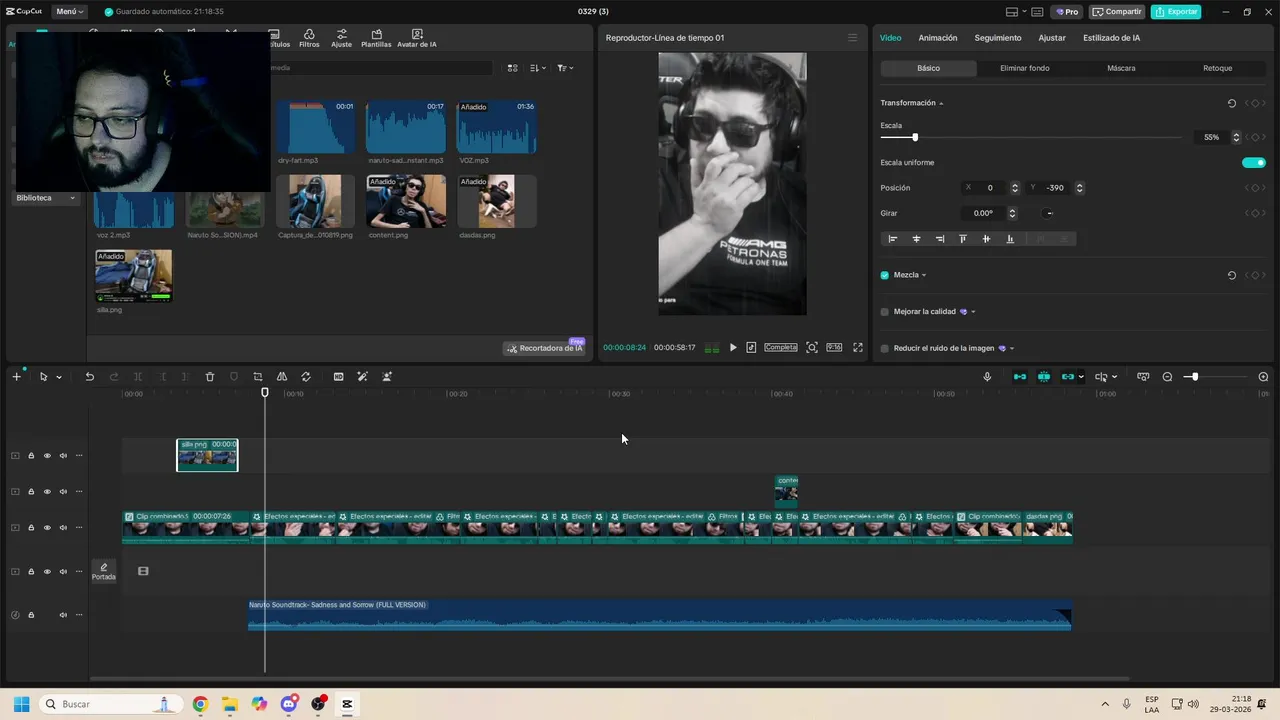1280x720 pixels.
Task: Click the mirror flip icon in timeline toolbar
Action: (282, 377)
